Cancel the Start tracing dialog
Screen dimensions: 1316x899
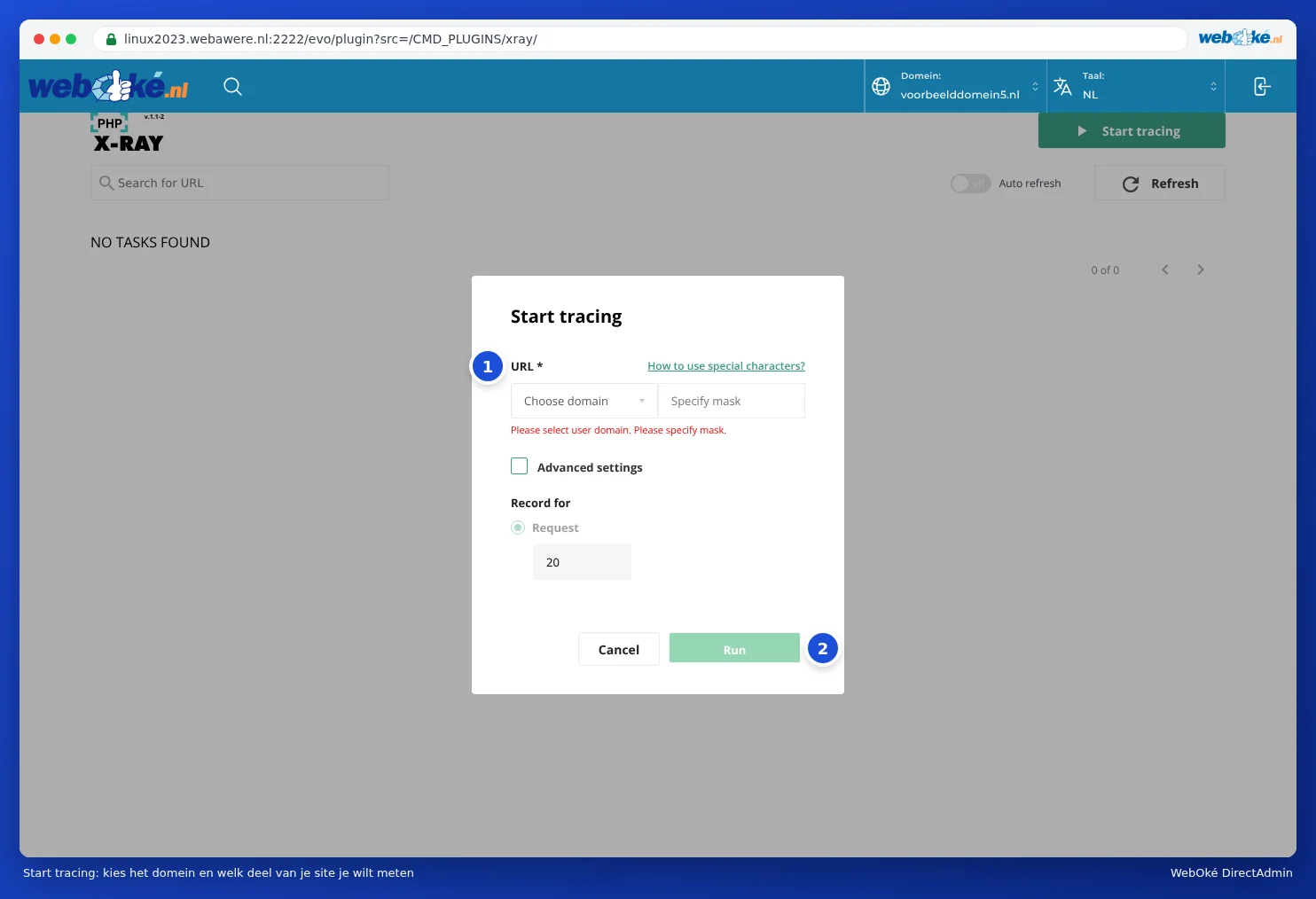pos(619,649)
